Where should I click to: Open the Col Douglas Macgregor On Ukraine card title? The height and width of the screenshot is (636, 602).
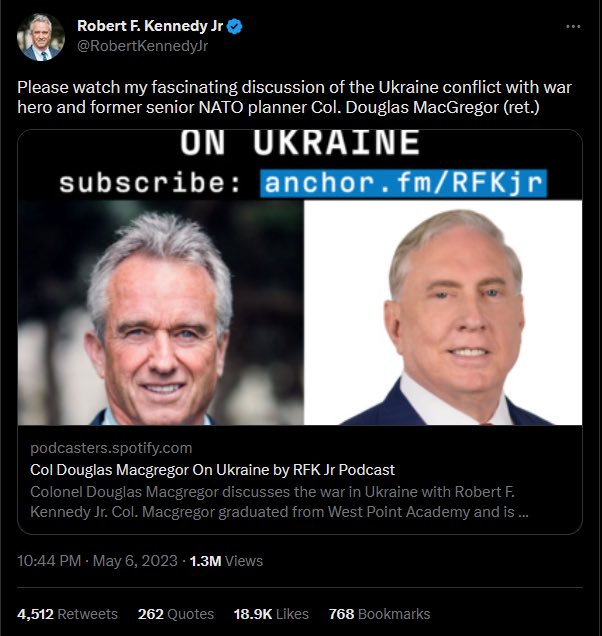pos(212,469)
